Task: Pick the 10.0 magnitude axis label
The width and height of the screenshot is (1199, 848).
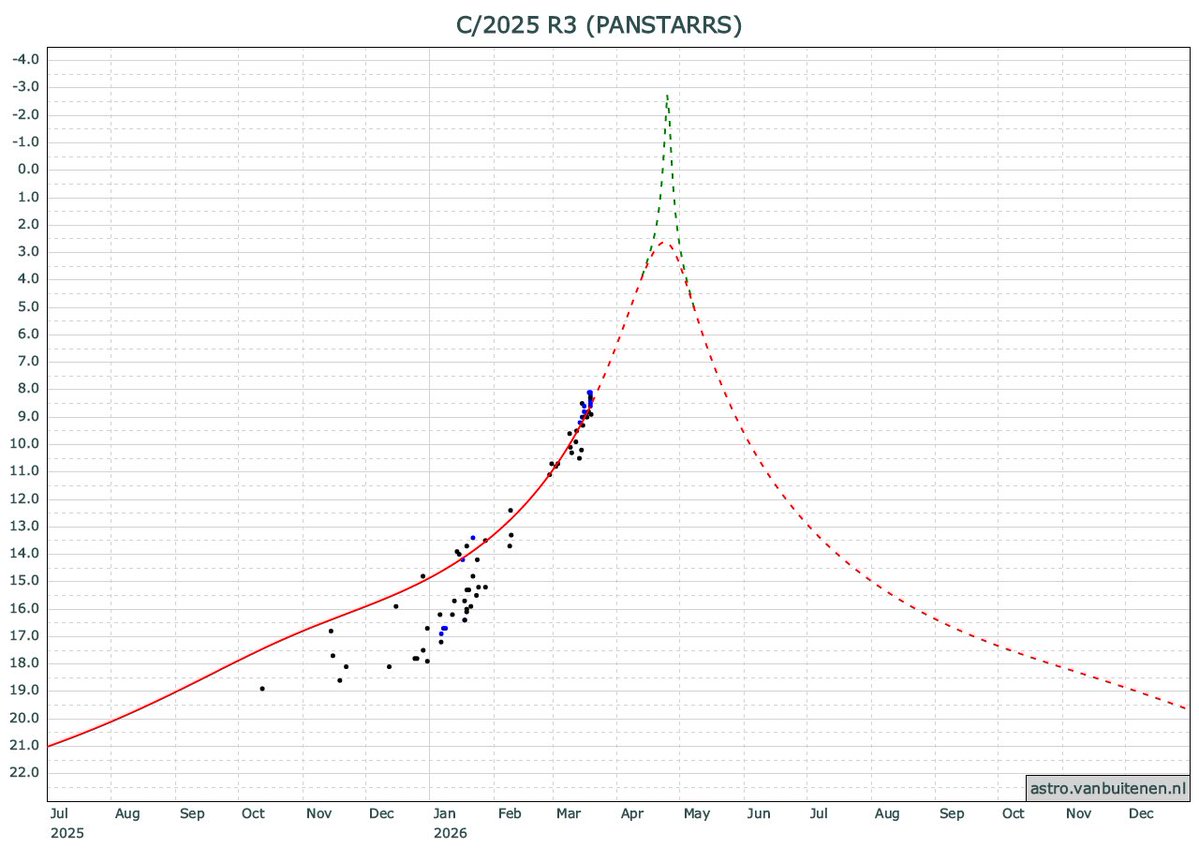Action: pyautogui.click(x=25, y=443)
